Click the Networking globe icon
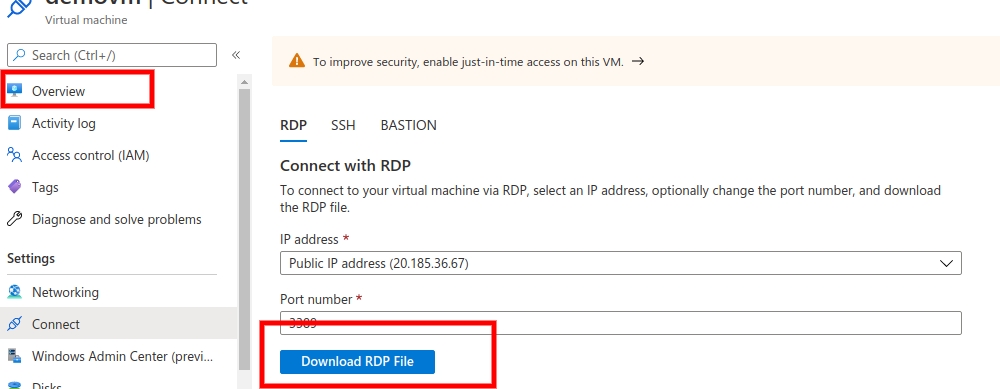 point(14,292)
